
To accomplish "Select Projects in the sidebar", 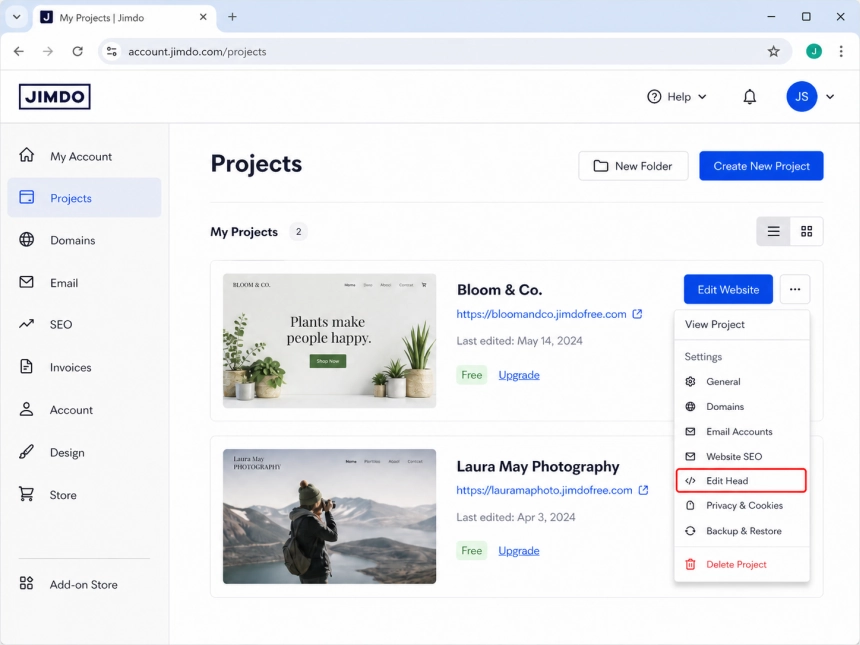I will pos(84,197).
